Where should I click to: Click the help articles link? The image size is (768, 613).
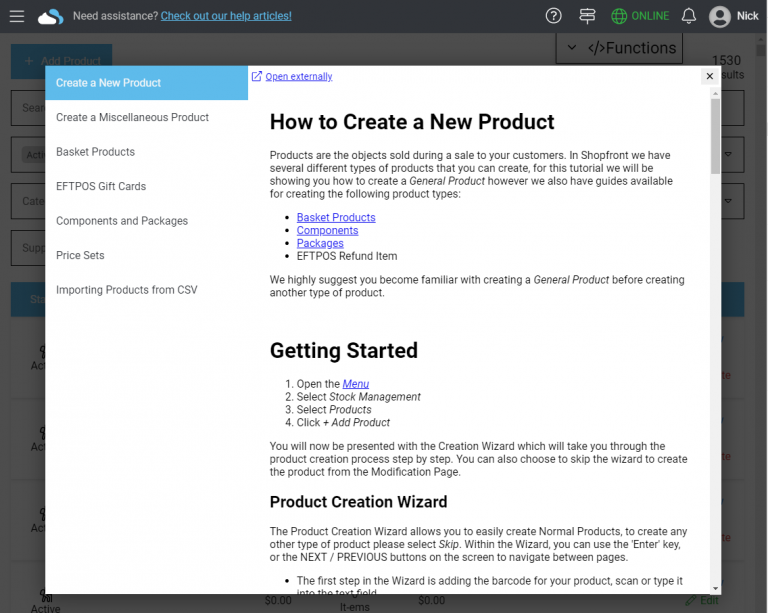pyautogui.click(x=226, y=16)
